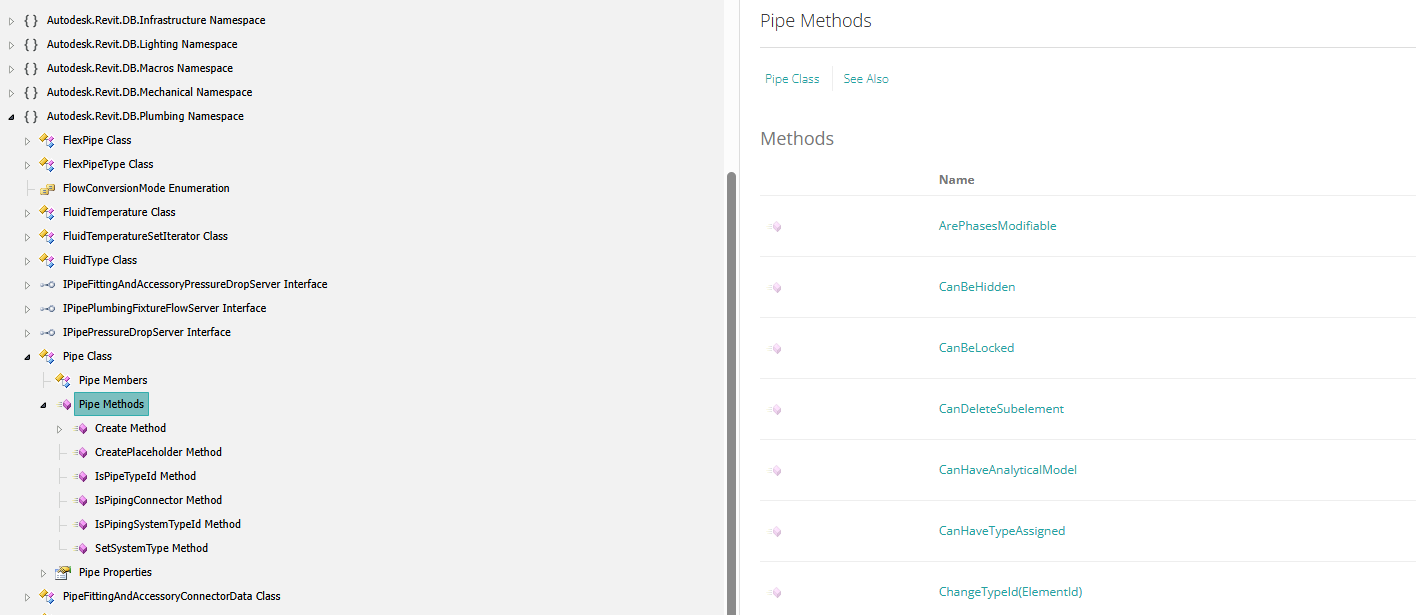Click the FluidTemperature Class icon
The width and height of the screenshot is (1416, 615).
pos(47,212)
